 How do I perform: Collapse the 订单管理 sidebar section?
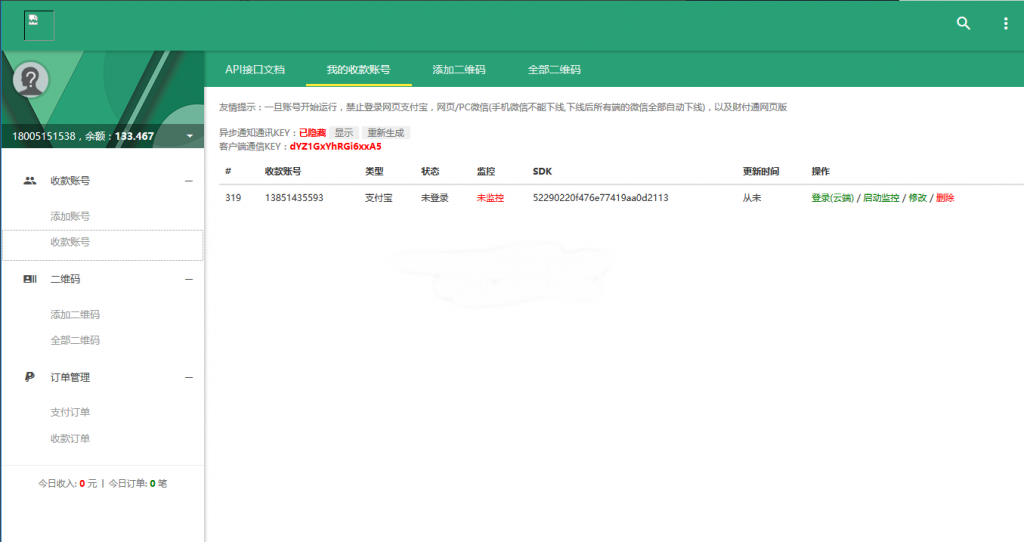click(x=189, y=377)
